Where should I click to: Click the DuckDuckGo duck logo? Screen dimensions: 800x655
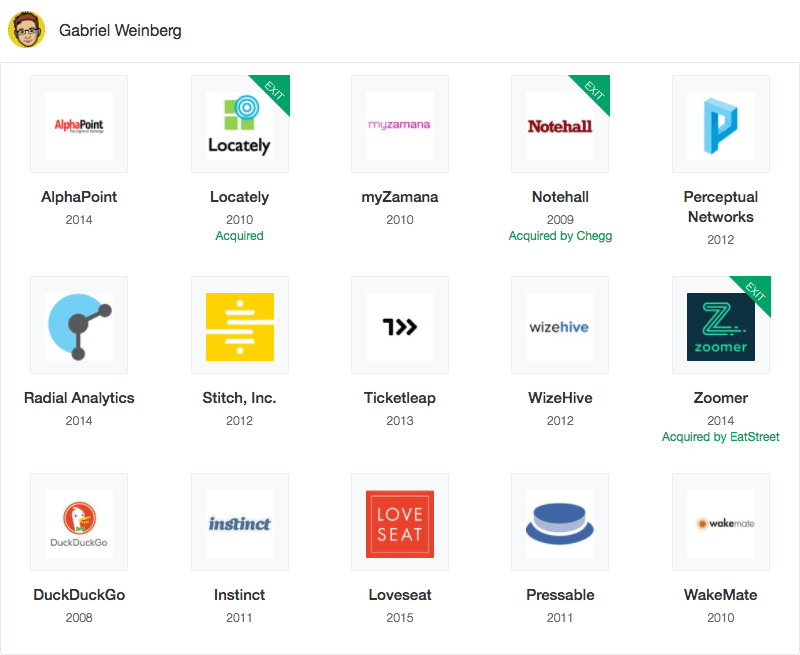(x=79, y=522)
